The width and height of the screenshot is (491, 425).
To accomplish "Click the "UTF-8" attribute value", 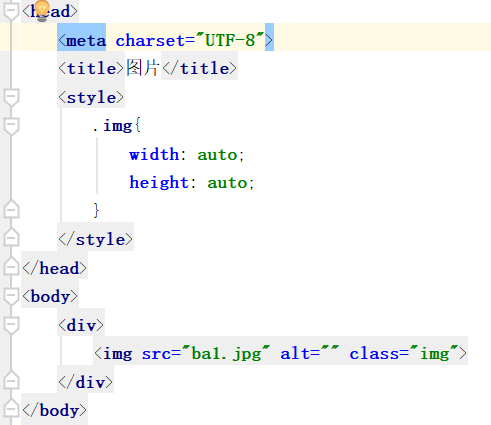I will pyautogui.click(x=230, y=40).
